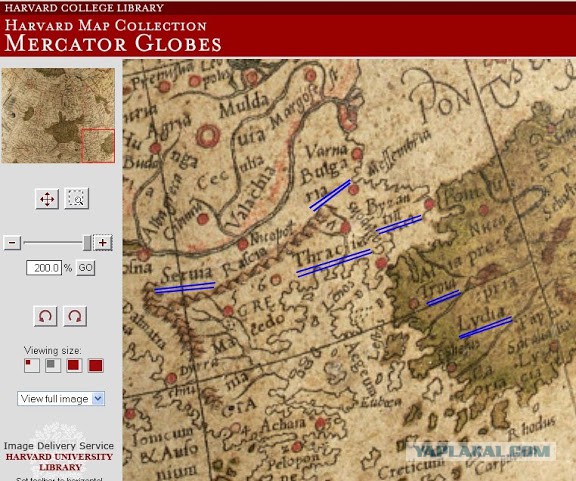Click the Image Delivery Service text
This screenshot has height=481, width=576.
click(x=59, y=446)
